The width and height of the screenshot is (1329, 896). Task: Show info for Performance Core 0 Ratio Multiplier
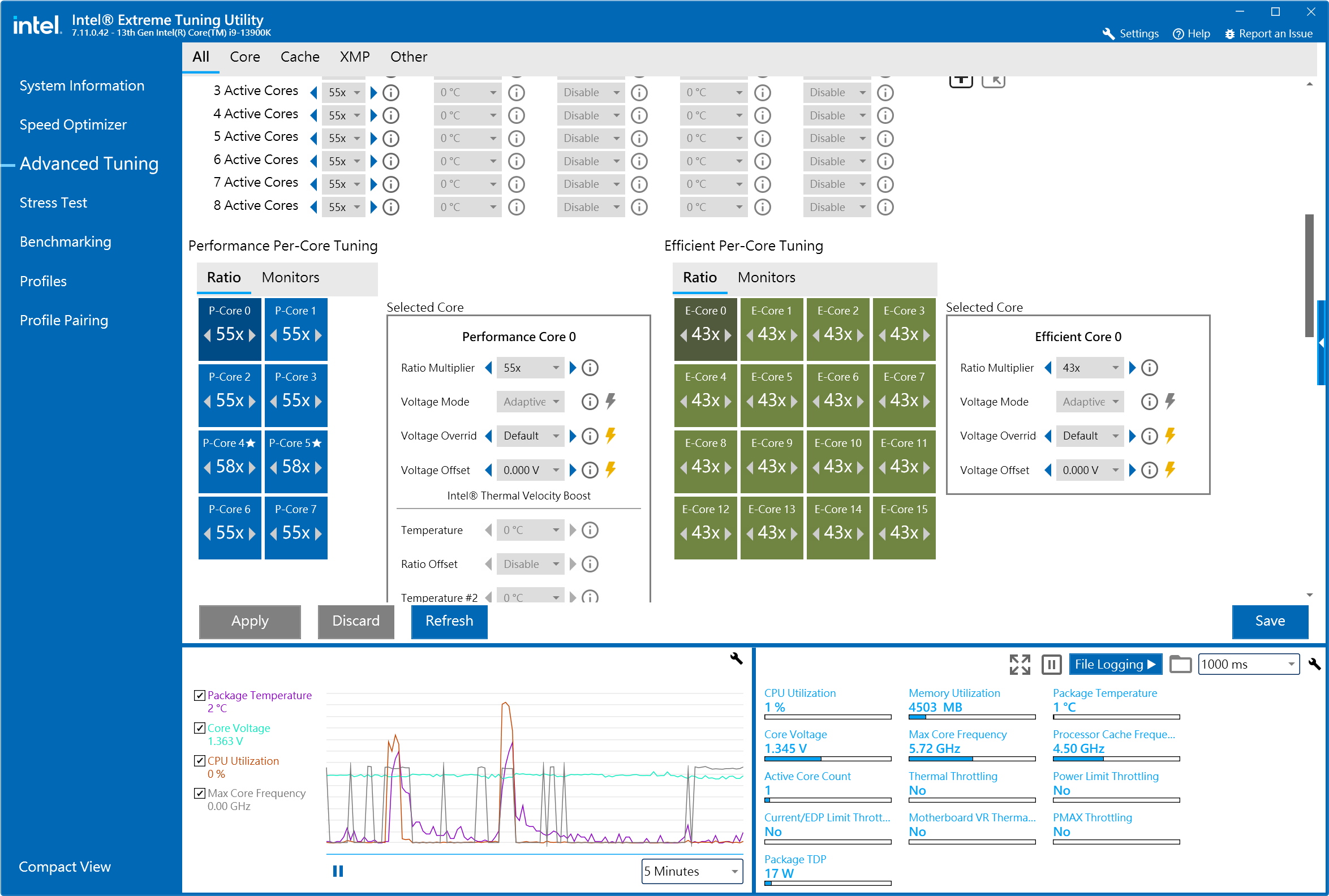(590, 368)
